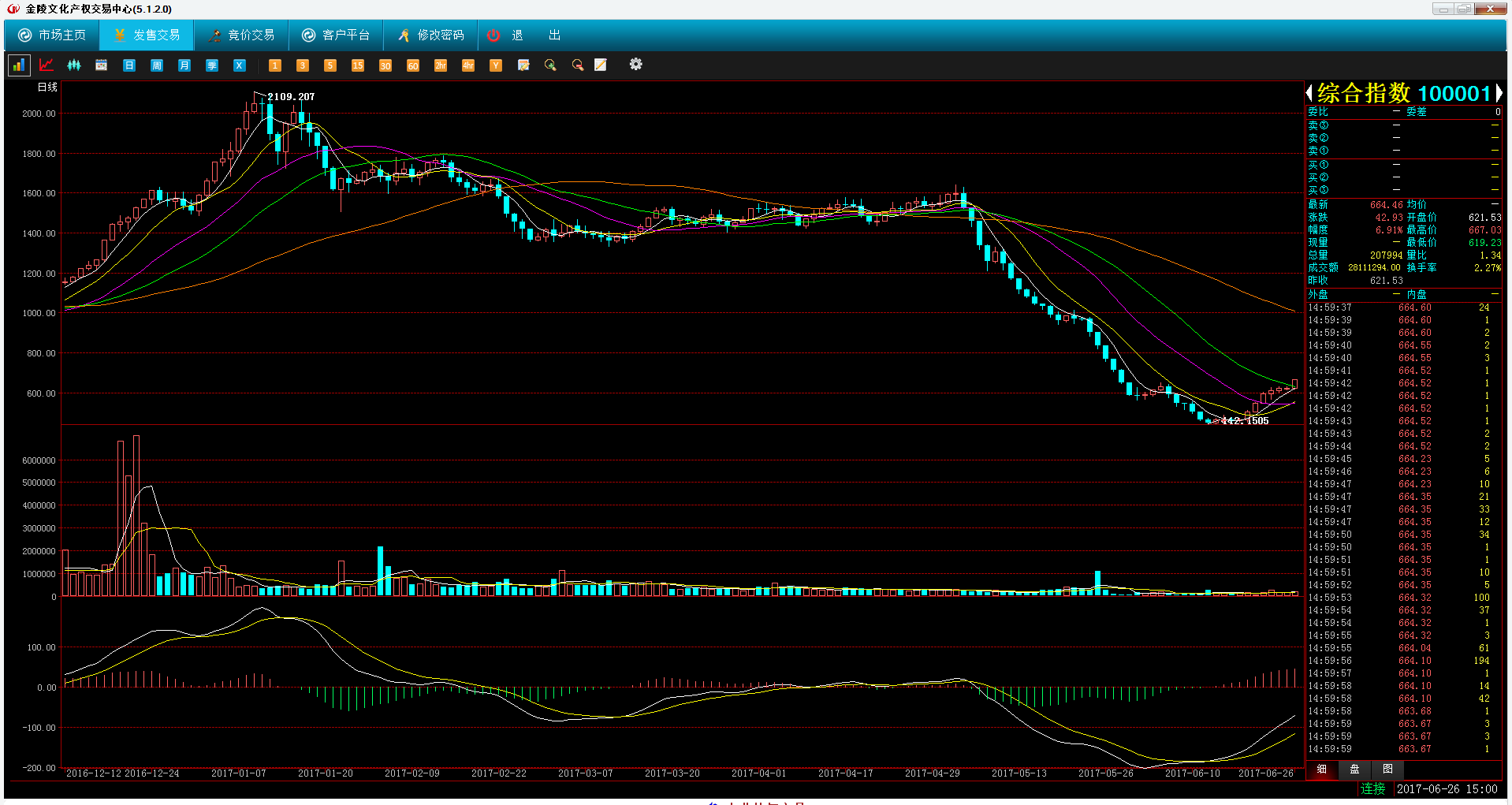Open the 市场主页 tab
1512x805 pixels.
click(52, 35)
